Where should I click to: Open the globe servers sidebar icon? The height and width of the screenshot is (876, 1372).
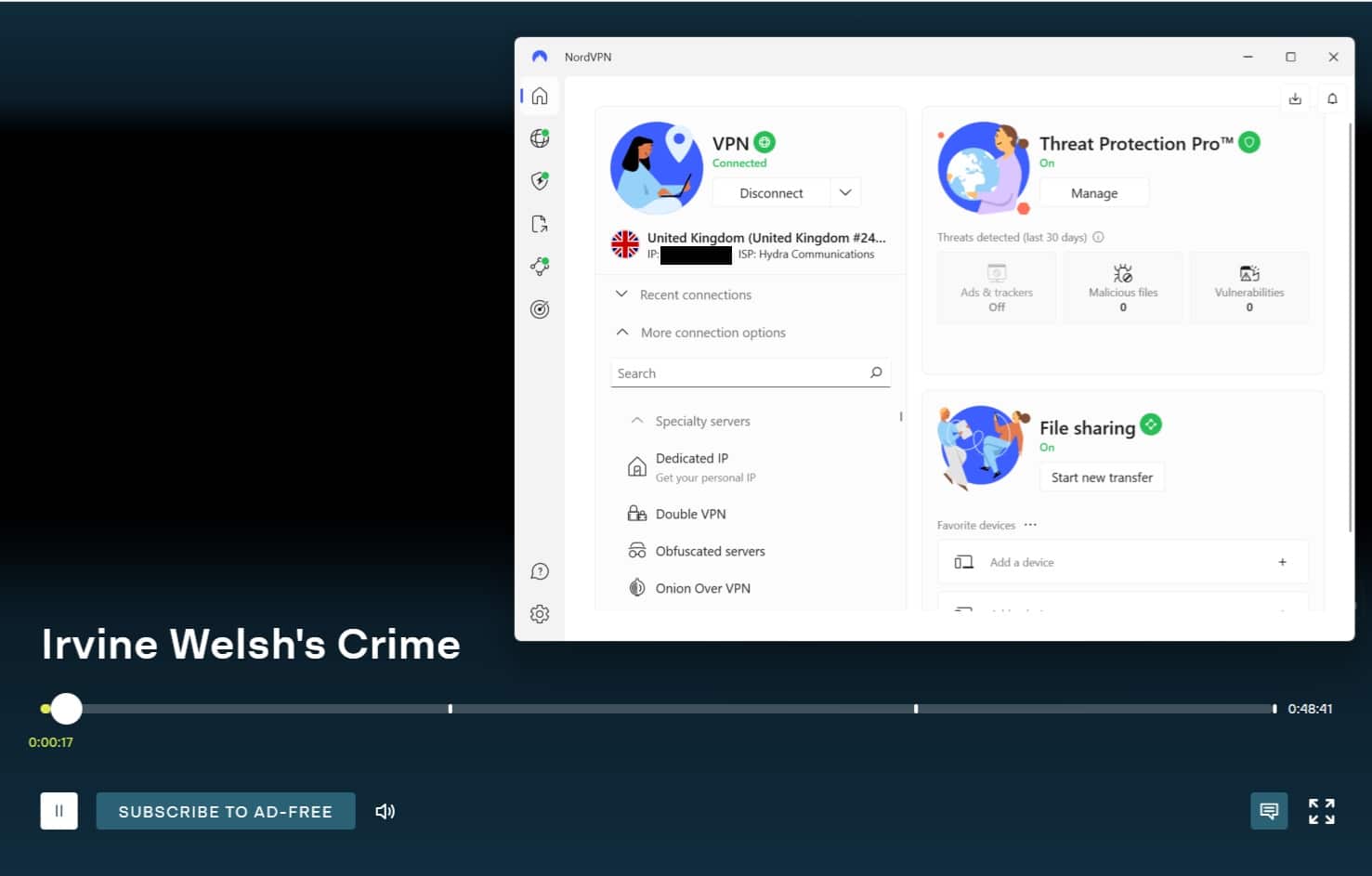(540, 138)
